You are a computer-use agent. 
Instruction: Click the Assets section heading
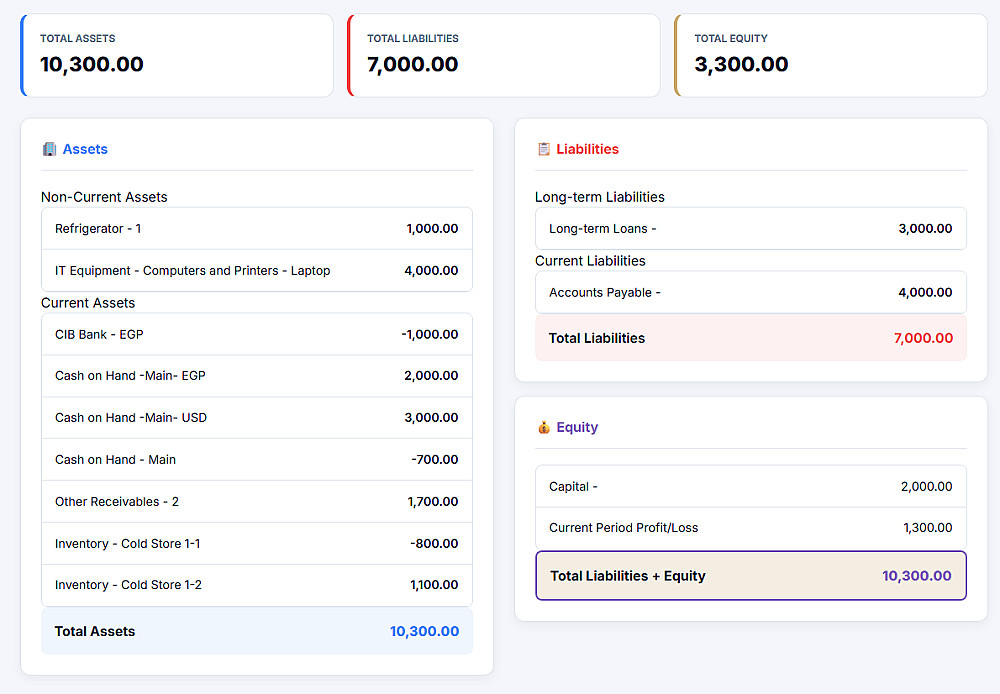pos(85,149)
